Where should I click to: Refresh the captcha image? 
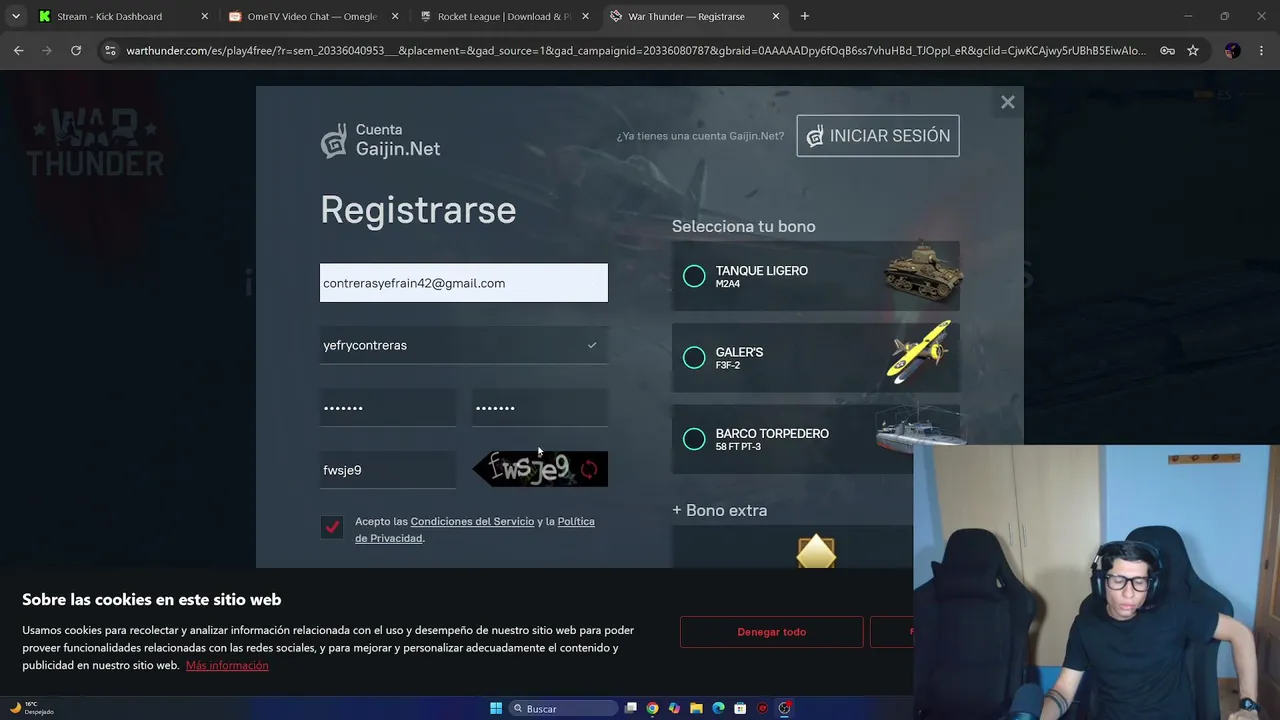(x=589, y=470)
